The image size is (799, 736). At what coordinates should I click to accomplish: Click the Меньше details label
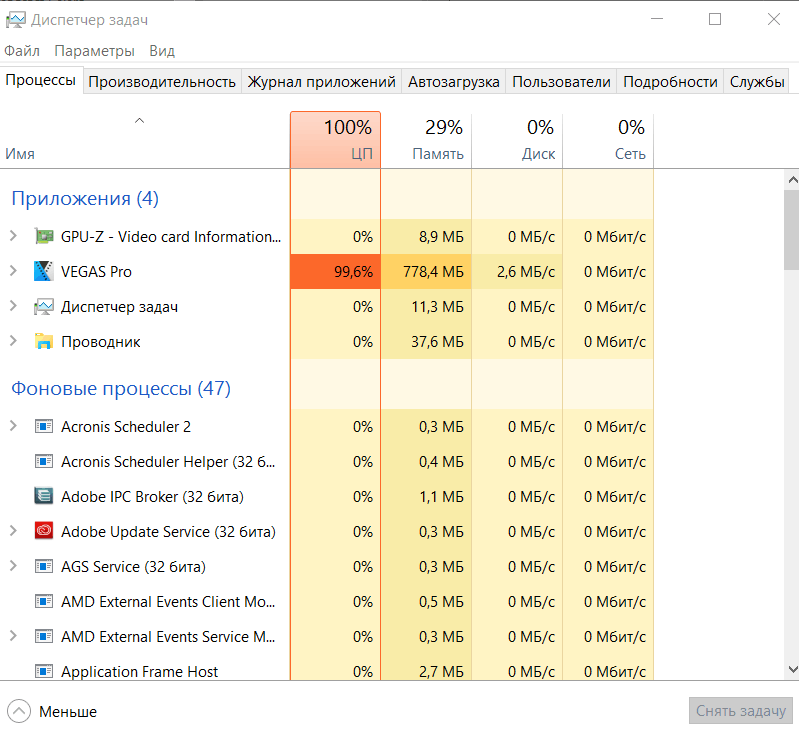point(68,712)
